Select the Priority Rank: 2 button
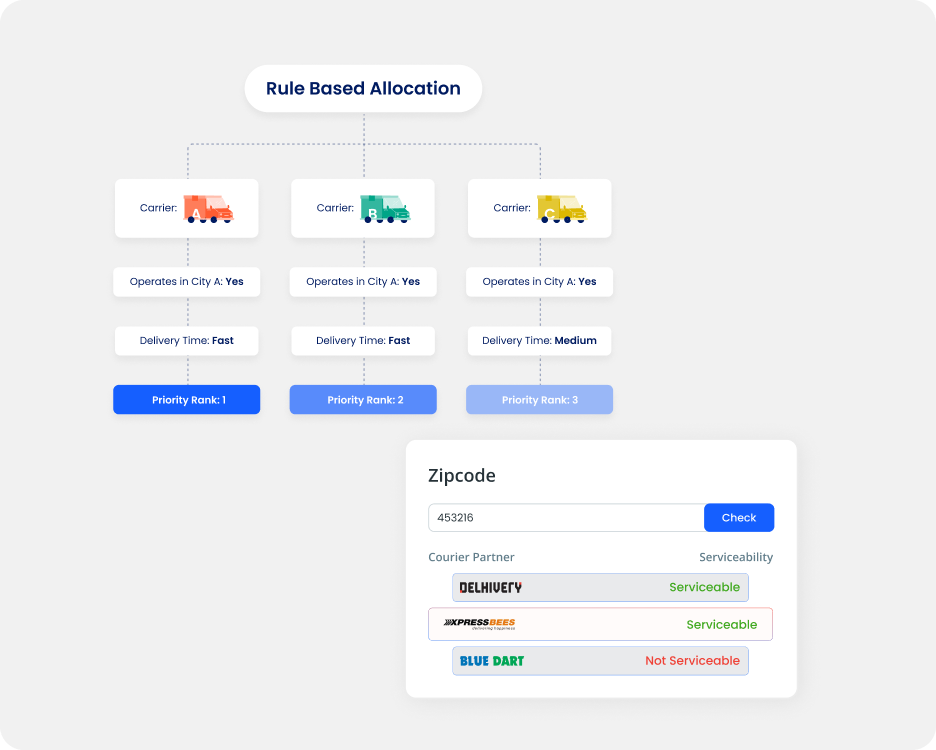Viewport: 936px width, 750px height. pyautogui.click(x=363, y=400)
